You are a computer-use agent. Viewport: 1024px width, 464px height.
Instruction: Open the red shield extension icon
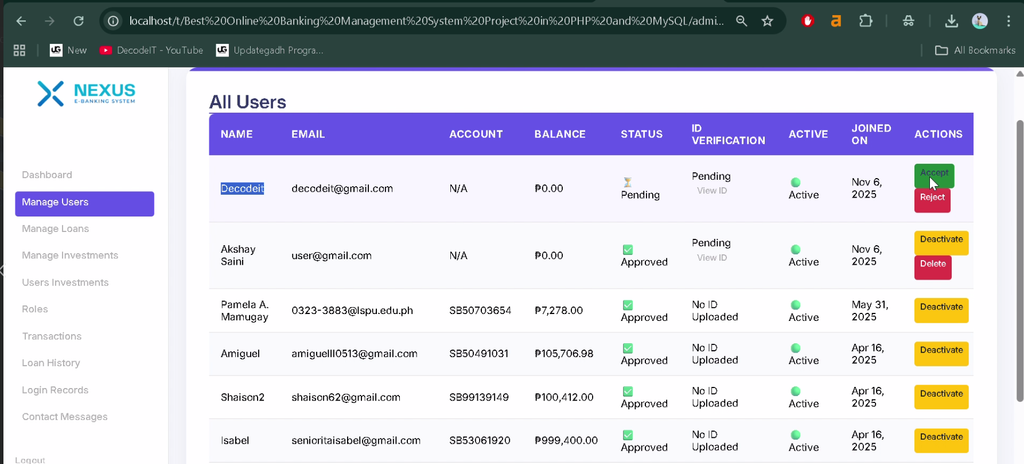(x=808, y=21)
